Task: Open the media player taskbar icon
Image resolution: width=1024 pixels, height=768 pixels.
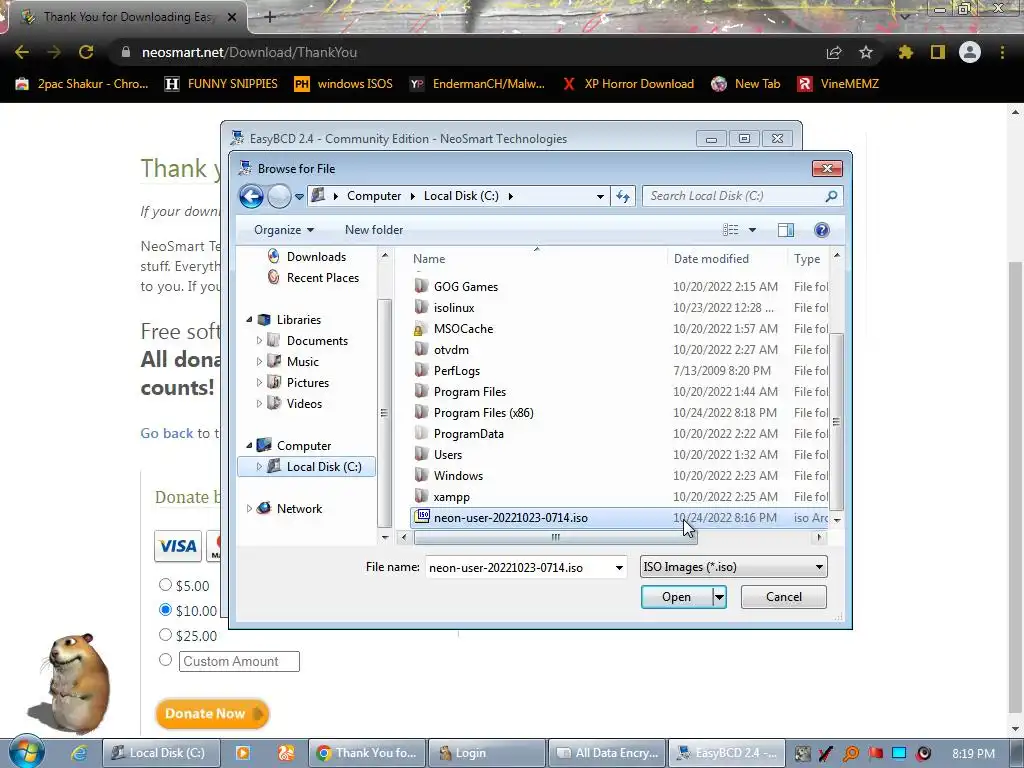Action: point(242,753)
